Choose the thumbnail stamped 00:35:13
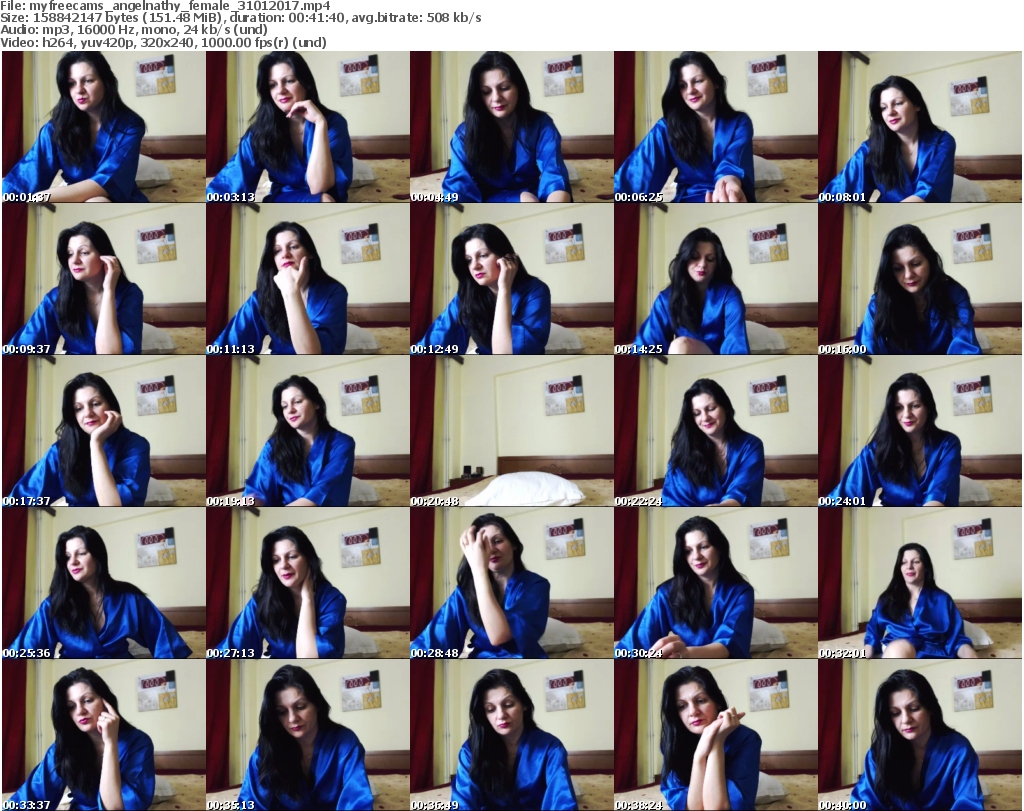The width and height of the screenshot is (1024, 811). click(x=308, y=735)
